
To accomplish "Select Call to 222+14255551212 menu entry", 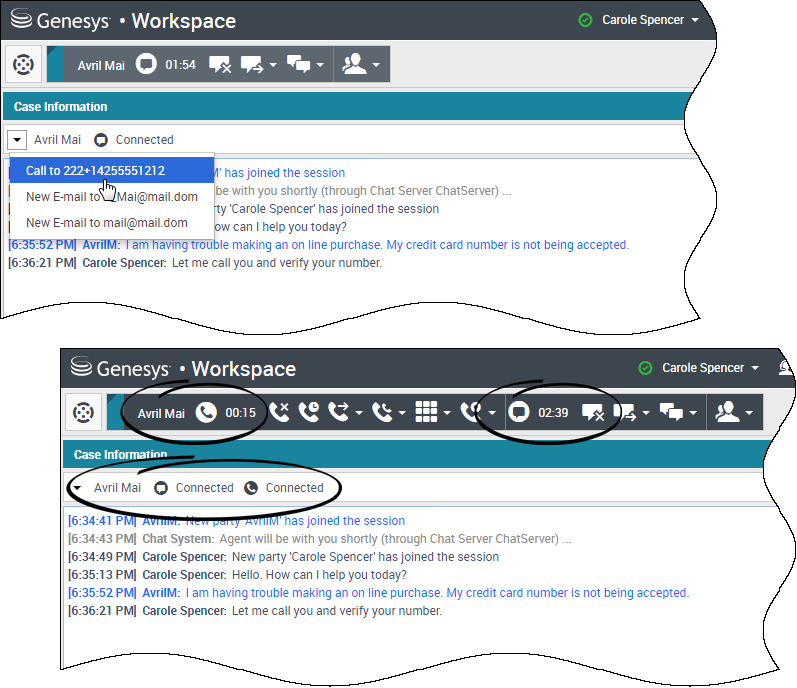I will click(x=112, y=171).
